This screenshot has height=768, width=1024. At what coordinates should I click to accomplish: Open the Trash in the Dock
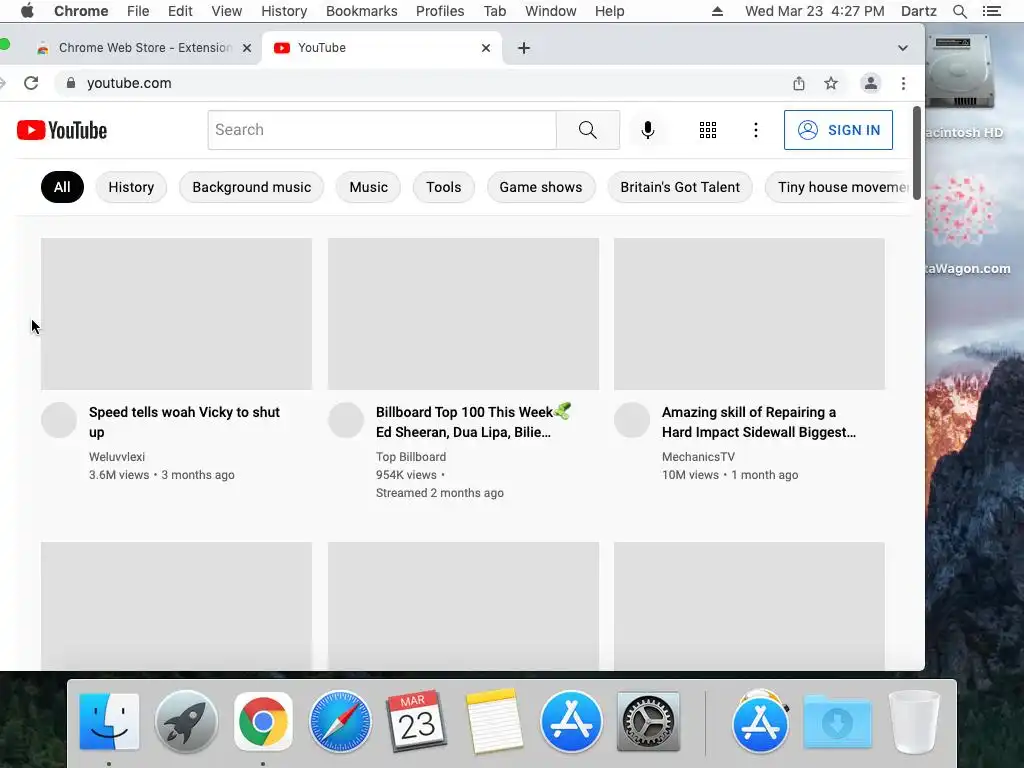[914, 722]
